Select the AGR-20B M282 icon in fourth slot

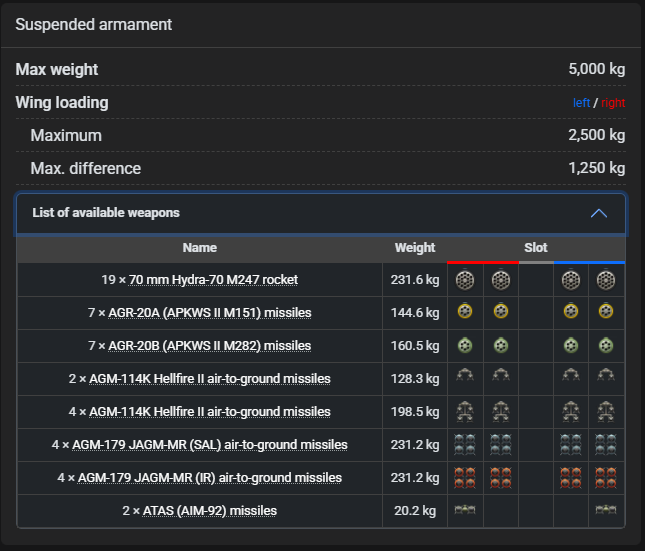coord(571,346)
